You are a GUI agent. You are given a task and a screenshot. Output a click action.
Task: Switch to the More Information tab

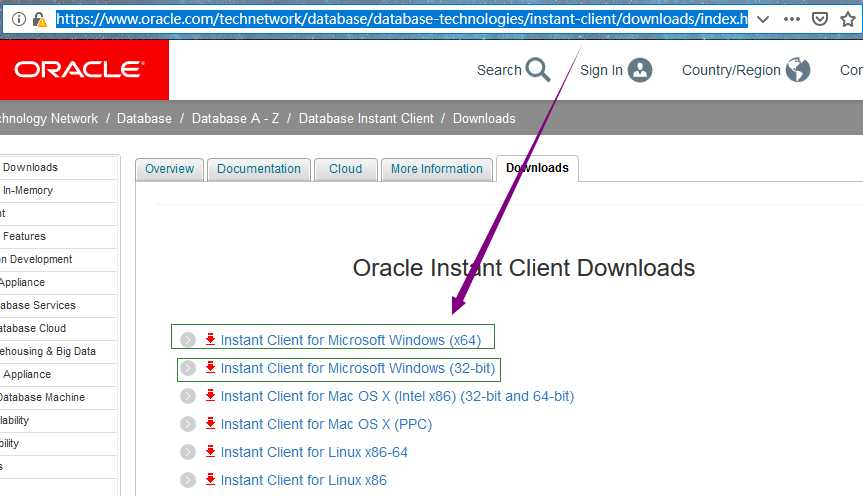(x=436, y=169)
